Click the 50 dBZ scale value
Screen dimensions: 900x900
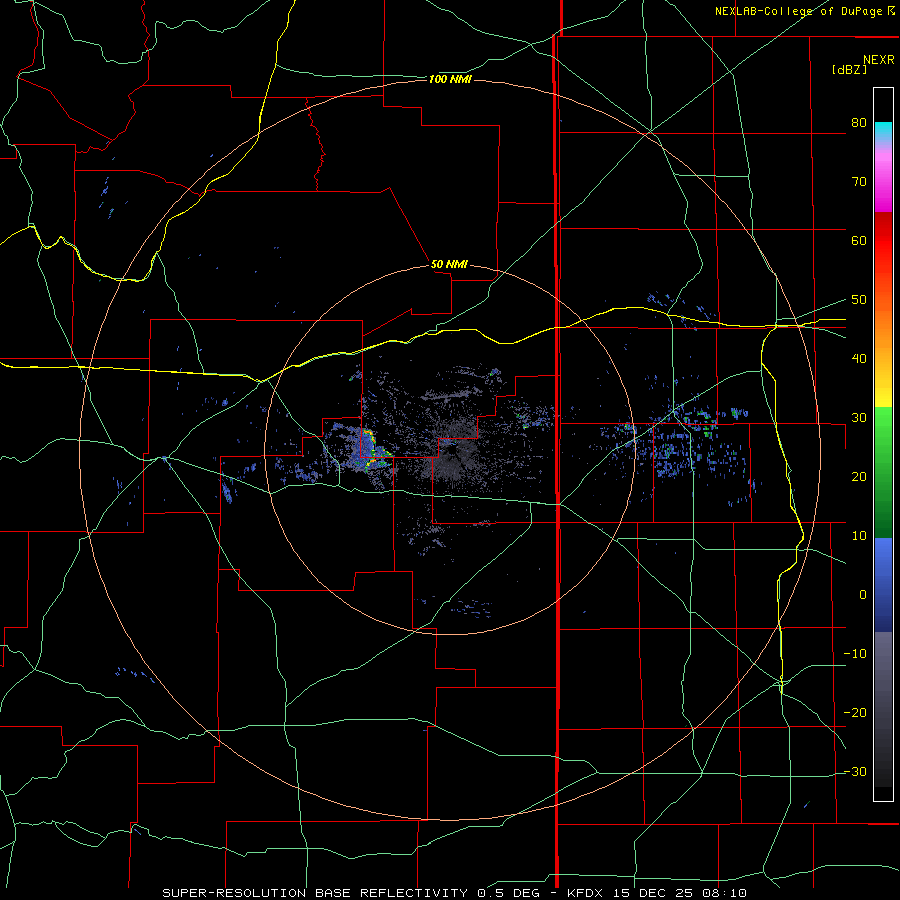click(x=859, y=300)
